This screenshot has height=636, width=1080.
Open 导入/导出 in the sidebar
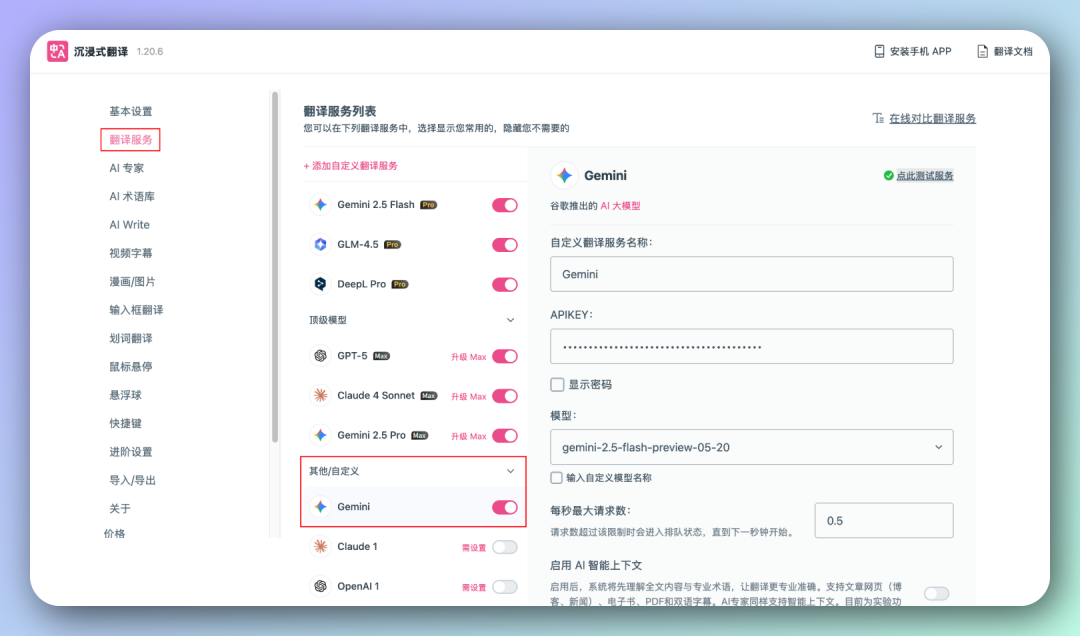coord(132,480)
